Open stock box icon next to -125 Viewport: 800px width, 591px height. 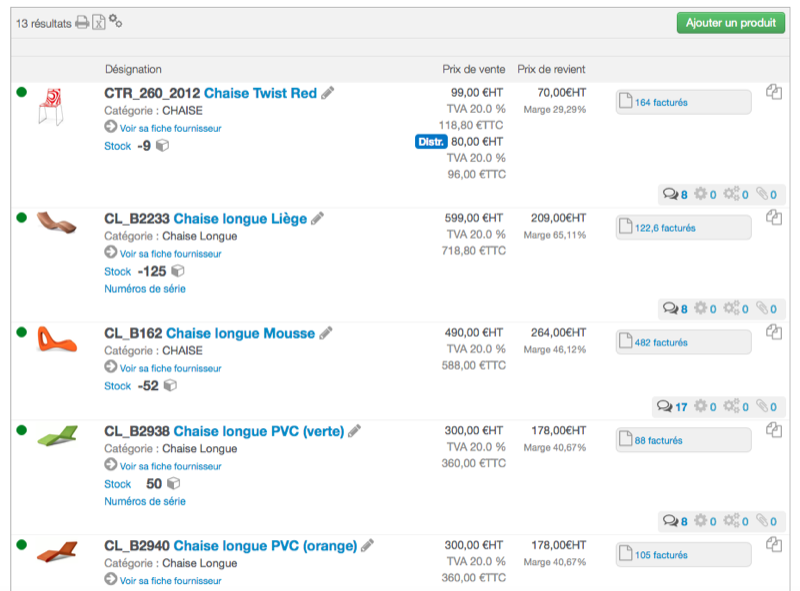click(x=178, y=271)
